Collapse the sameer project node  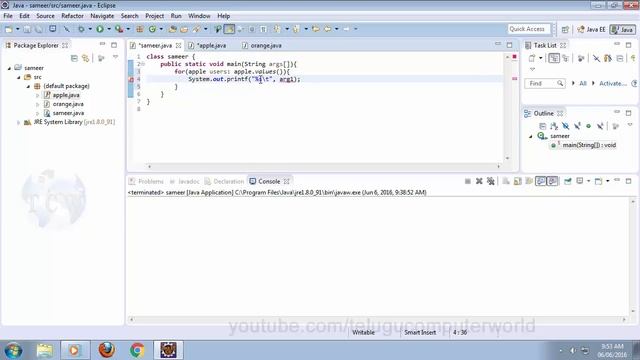pyautogui.click(x=9, y=68)
